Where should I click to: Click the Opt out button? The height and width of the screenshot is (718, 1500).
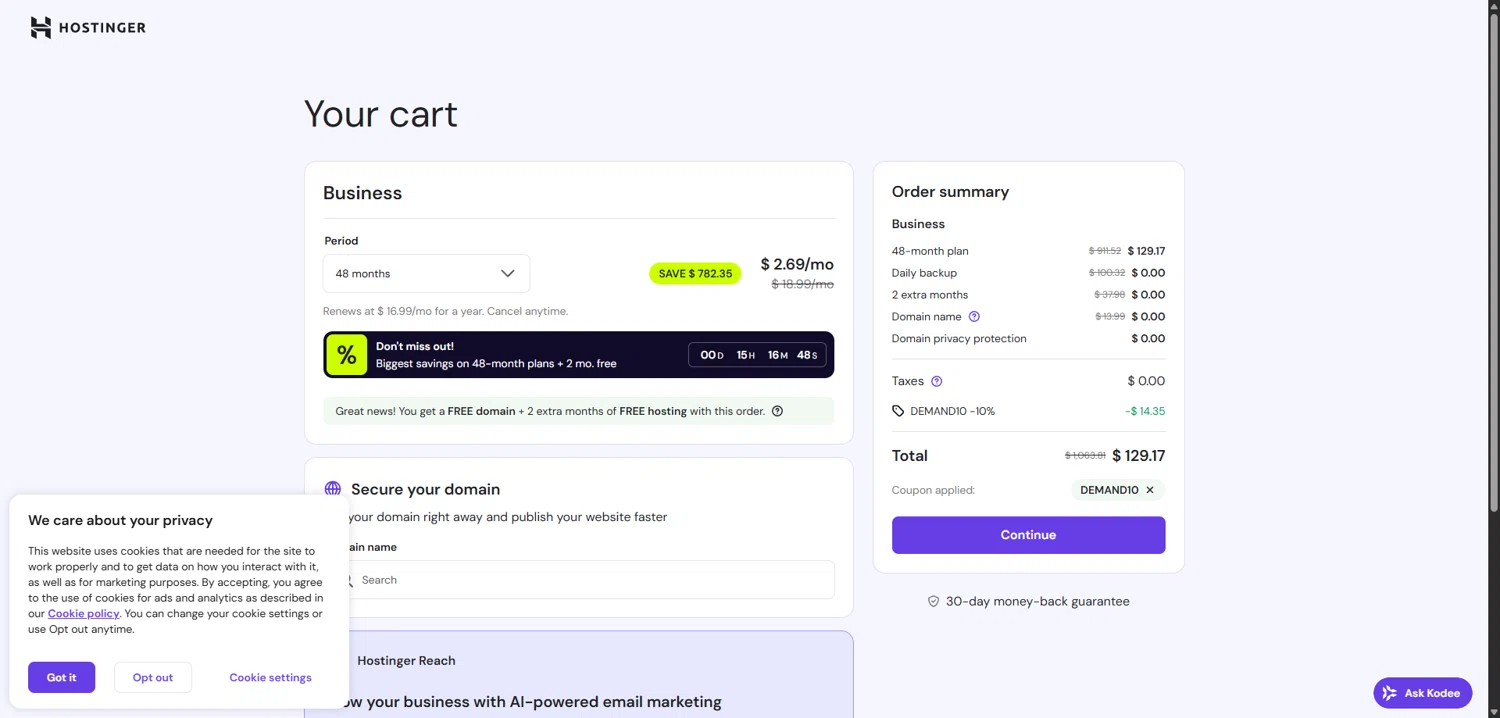[153, 677]
